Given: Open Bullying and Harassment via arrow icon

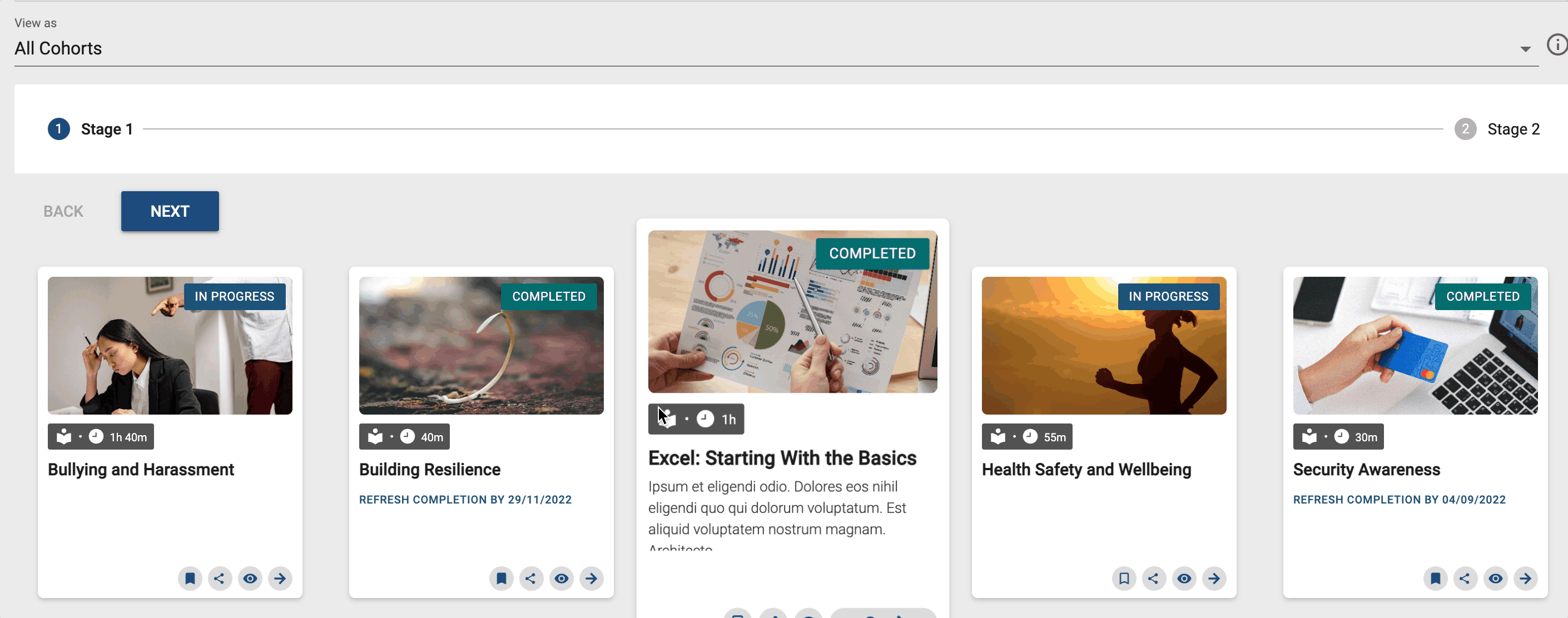Looking at the screenshot, I should (x=280, y=578).
